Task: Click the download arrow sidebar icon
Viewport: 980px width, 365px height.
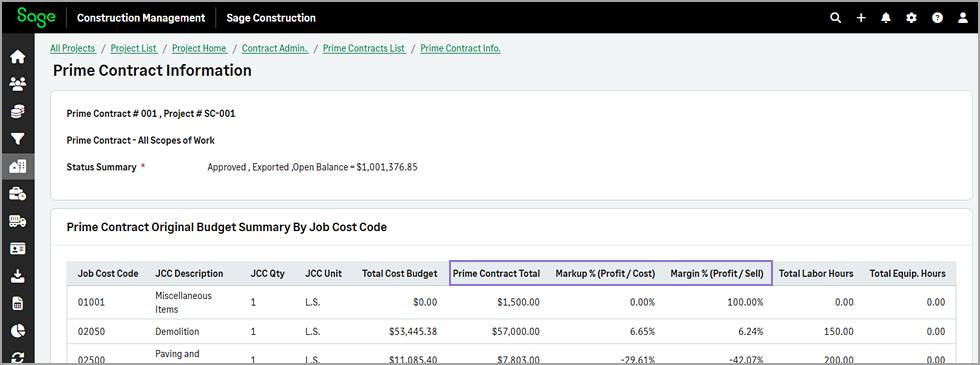Action: [18, 276]
